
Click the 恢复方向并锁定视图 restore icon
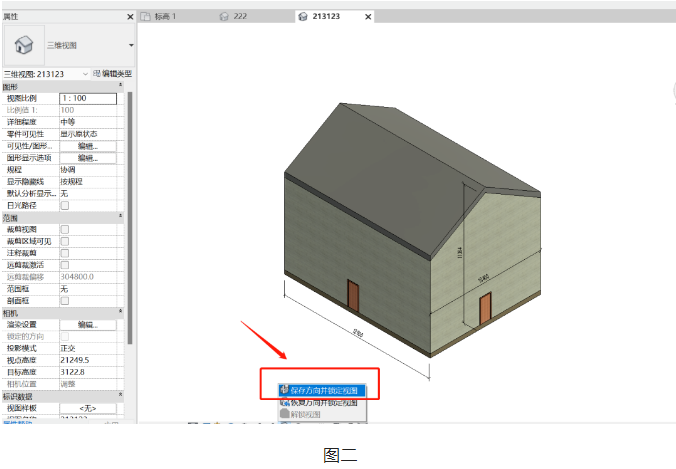pyautogui.click(x=285, y=402)
